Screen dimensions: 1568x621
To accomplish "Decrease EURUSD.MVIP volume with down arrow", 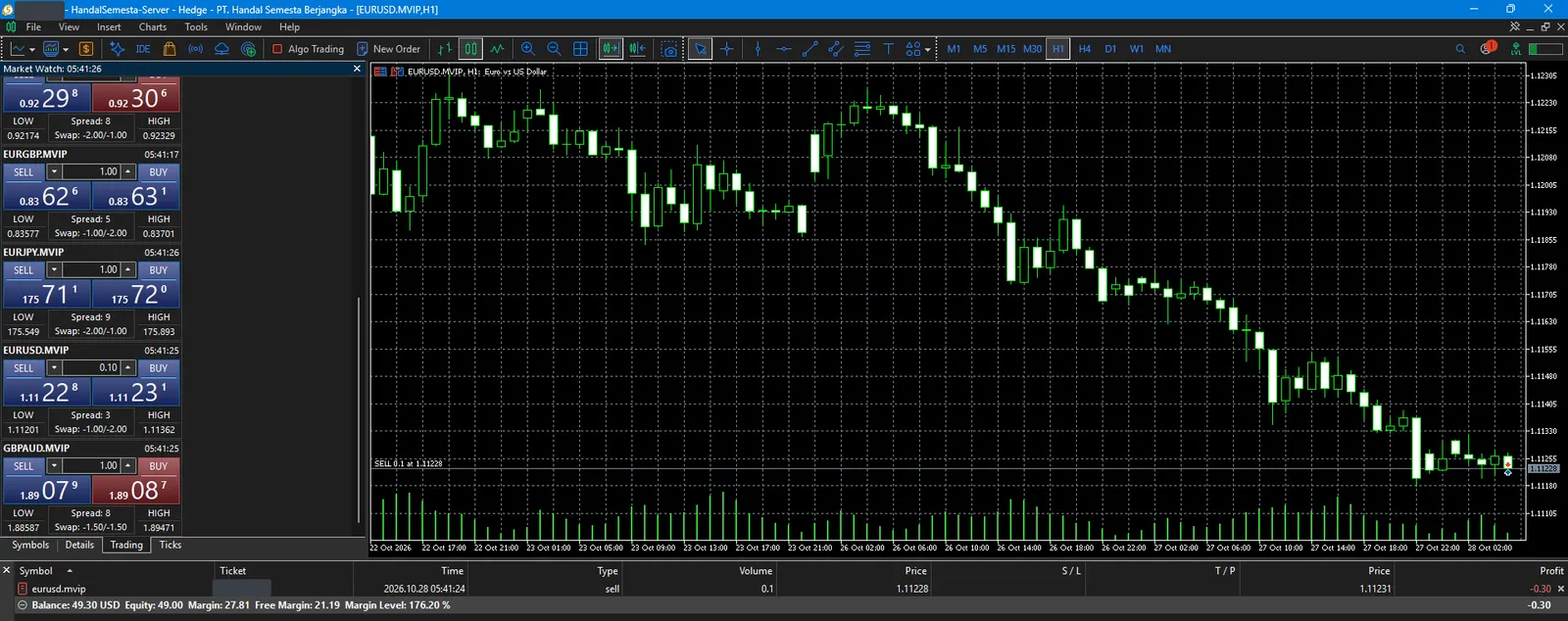I will [x=54, y=368].
